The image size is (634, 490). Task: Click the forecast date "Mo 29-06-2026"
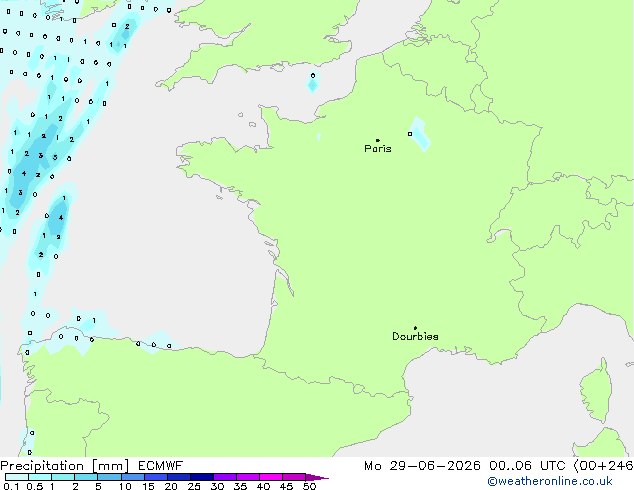pos(422,466)
